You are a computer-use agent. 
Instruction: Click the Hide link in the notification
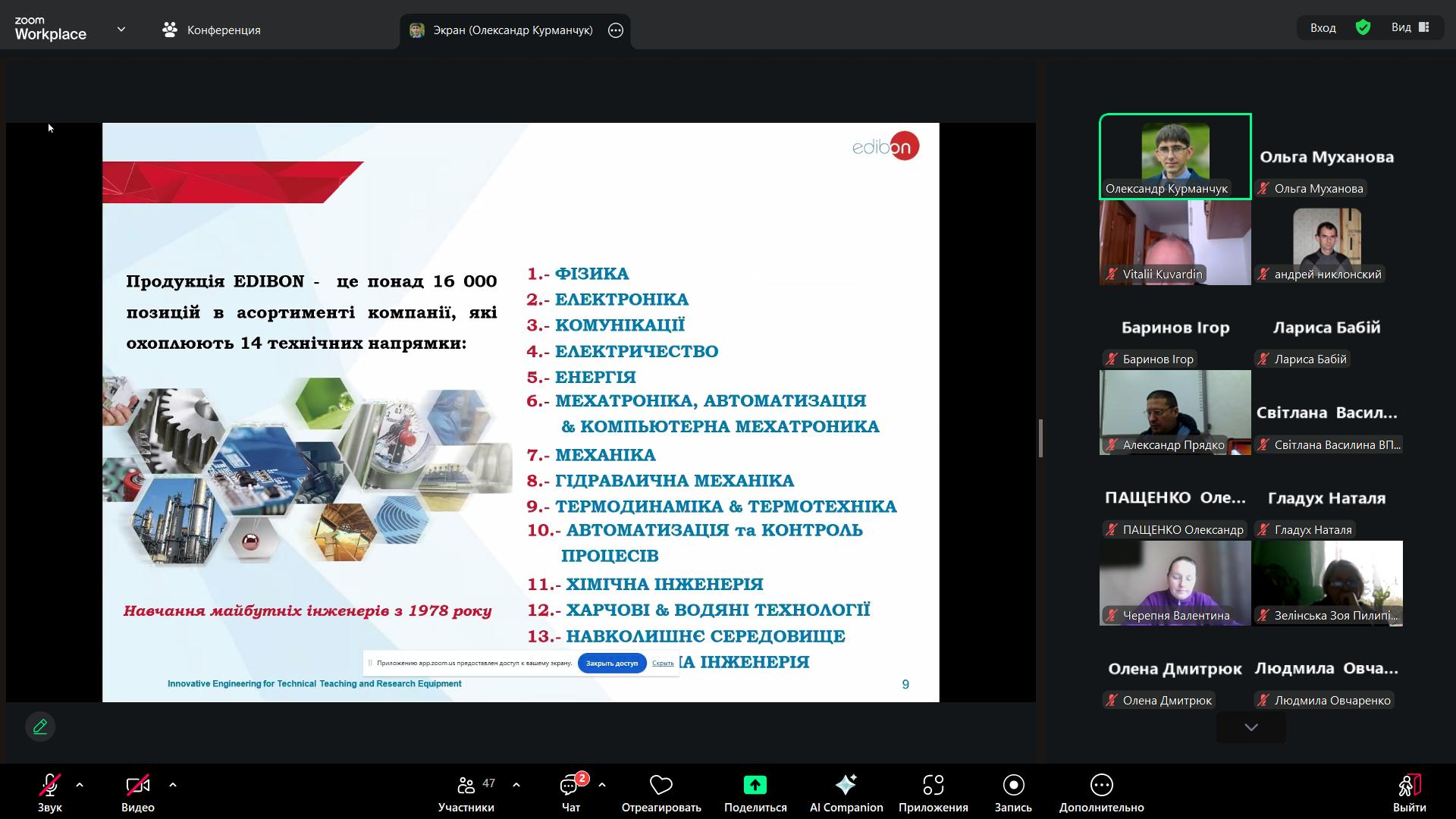[x=663, y=663]
